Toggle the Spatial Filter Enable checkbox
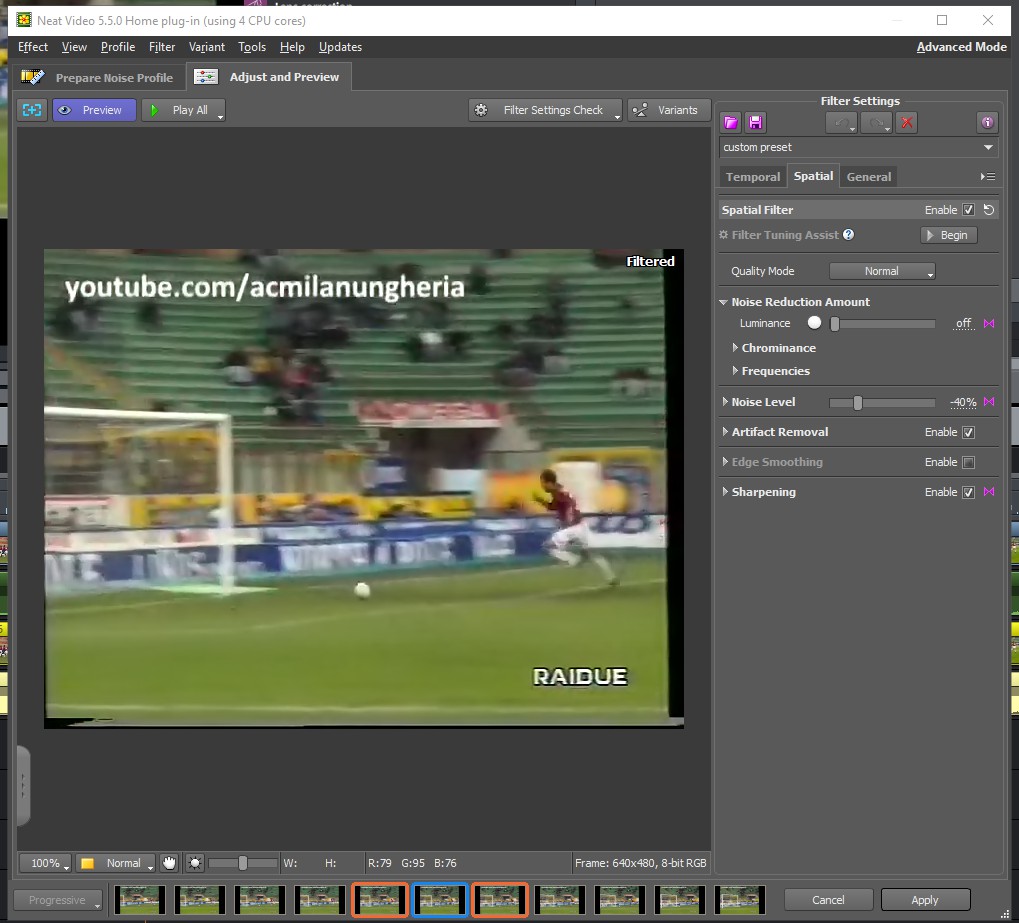The image size is (1019, 923). click(968, 210)
